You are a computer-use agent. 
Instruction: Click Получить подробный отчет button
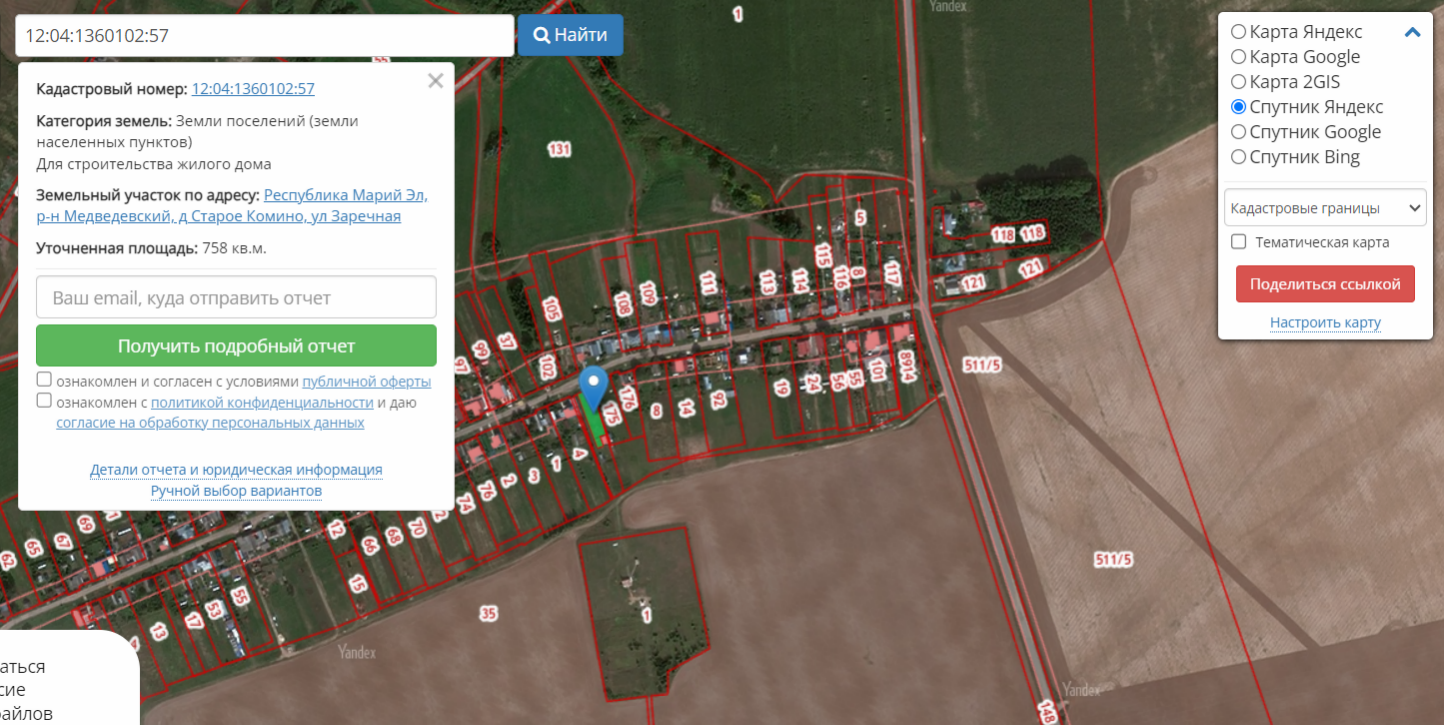[236, 346]
